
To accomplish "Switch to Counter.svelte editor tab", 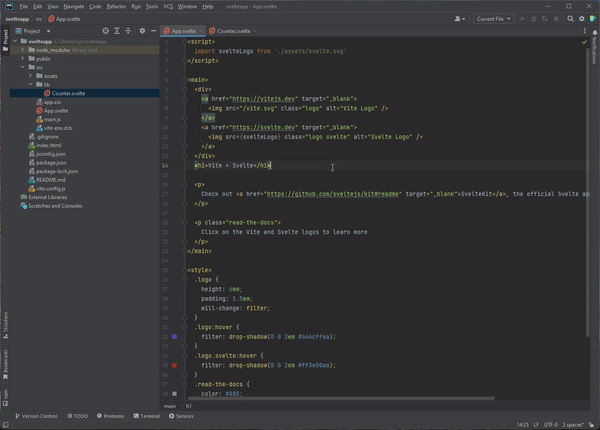I will [233, 31].
